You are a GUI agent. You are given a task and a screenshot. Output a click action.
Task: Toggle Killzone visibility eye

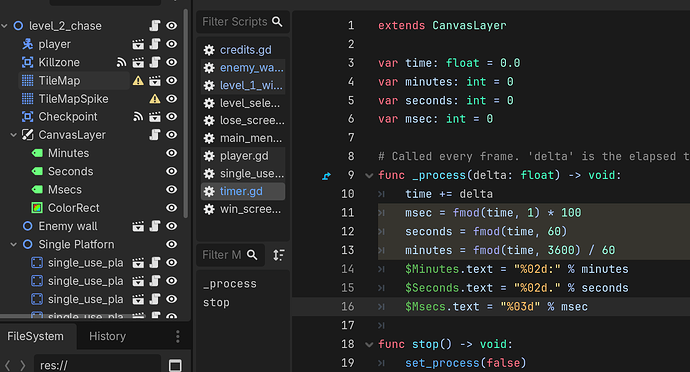pos(172,62)
